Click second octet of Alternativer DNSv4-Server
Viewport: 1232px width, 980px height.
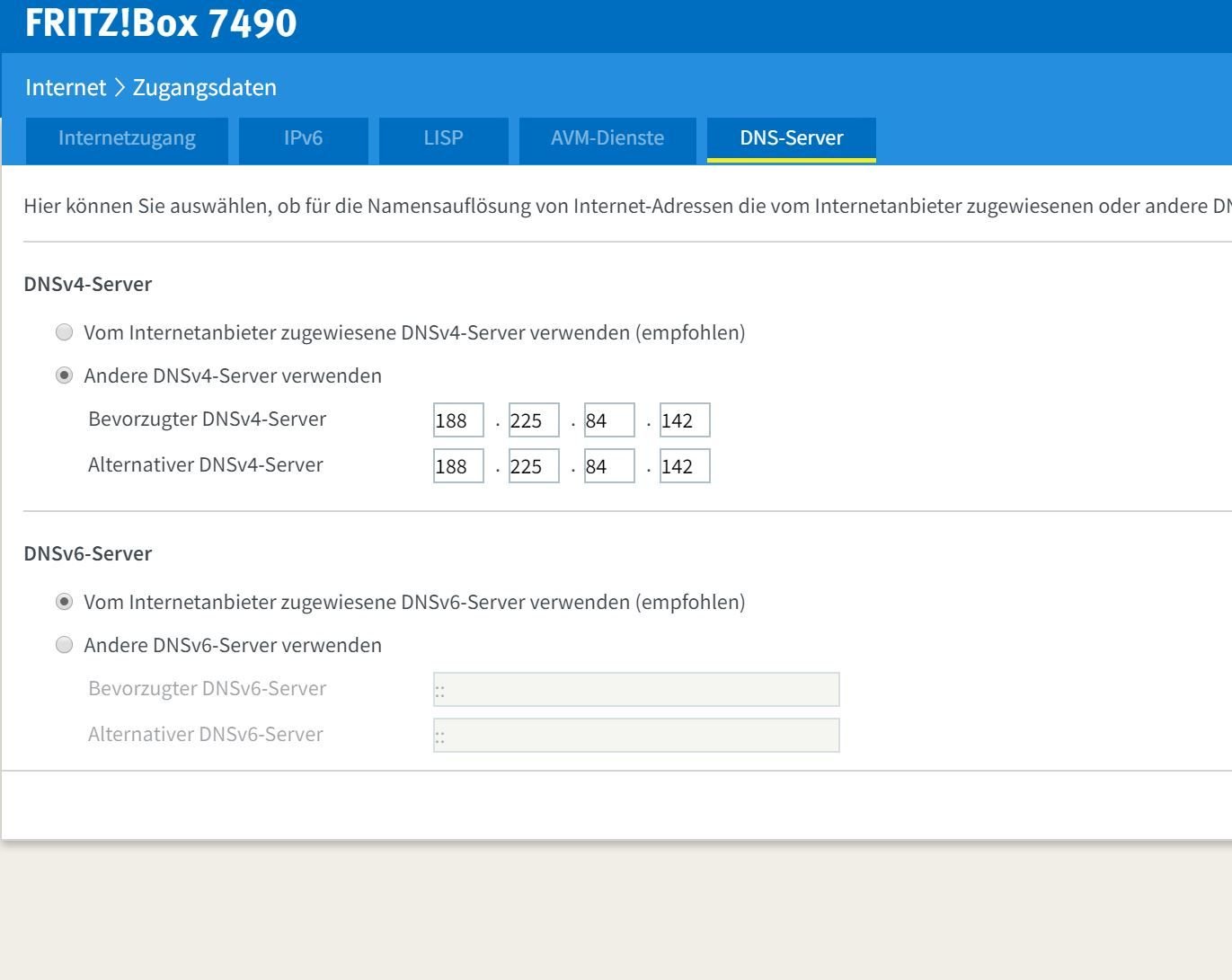534,466
